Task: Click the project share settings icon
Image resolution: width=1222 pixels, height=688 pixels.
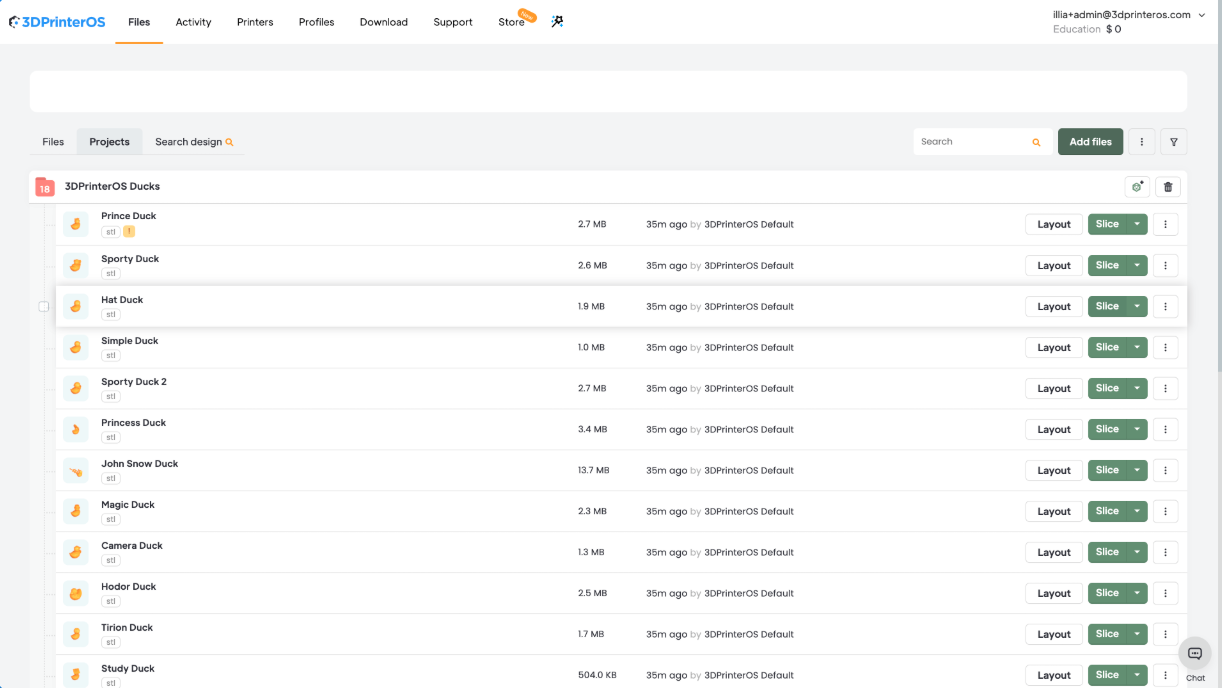Action: coord(1137,187)
